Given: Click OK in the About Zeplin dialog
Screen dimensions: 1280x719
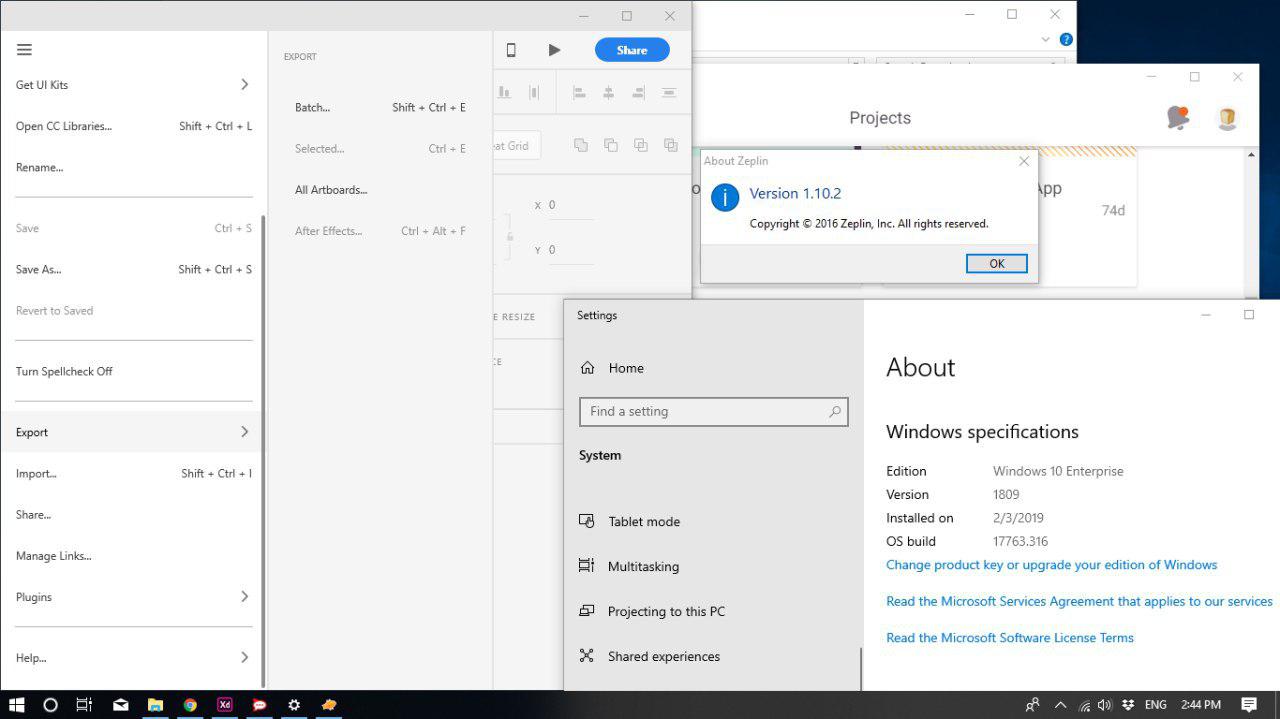Looking at the screenshot, I should [996, 264].
